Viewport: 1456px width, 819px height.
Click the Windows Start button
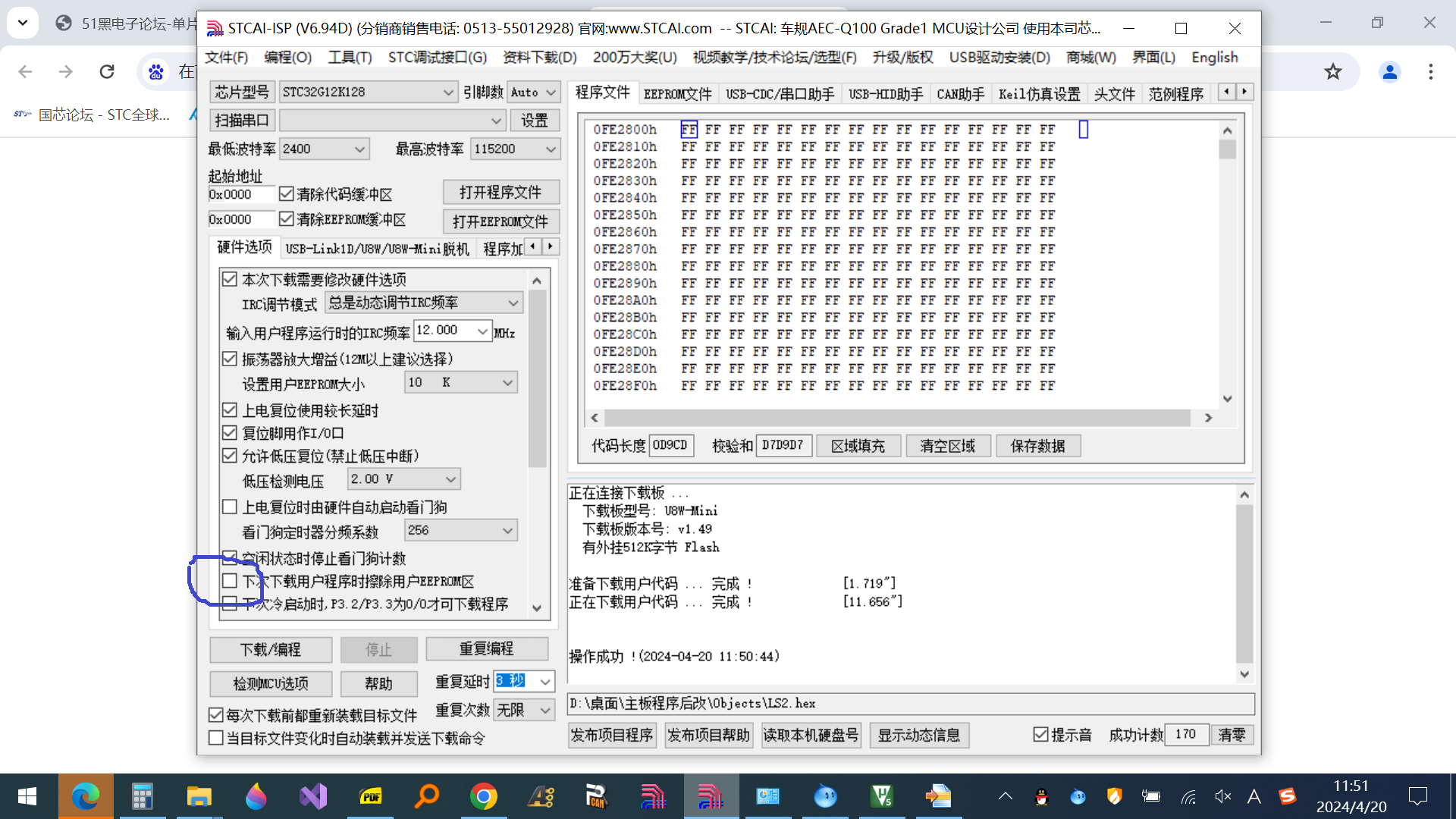click(x=27, y=796)
